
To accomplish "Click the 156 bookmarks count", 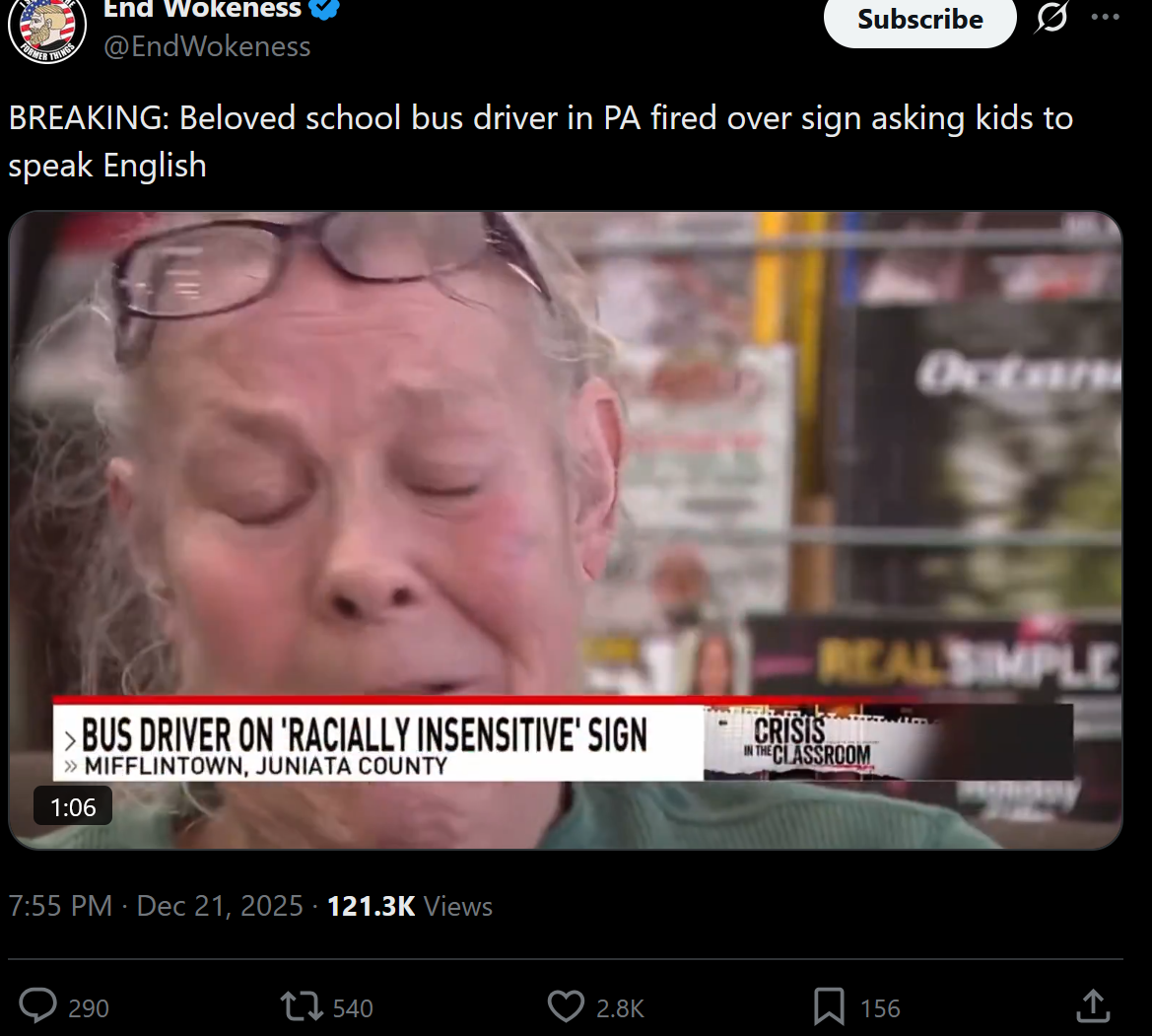I will click(879, 1008).
